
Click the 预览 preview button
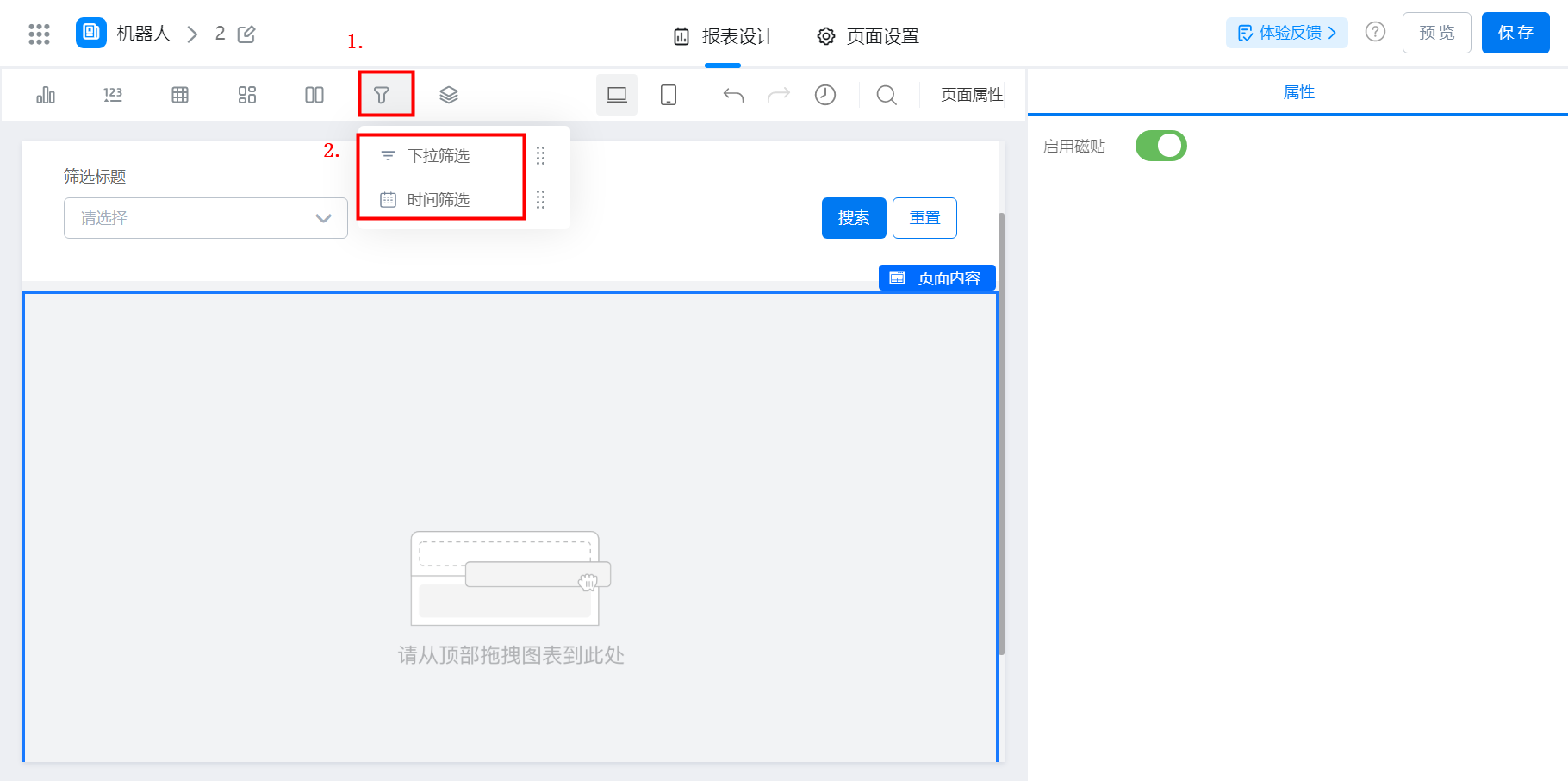(1436, 33)
